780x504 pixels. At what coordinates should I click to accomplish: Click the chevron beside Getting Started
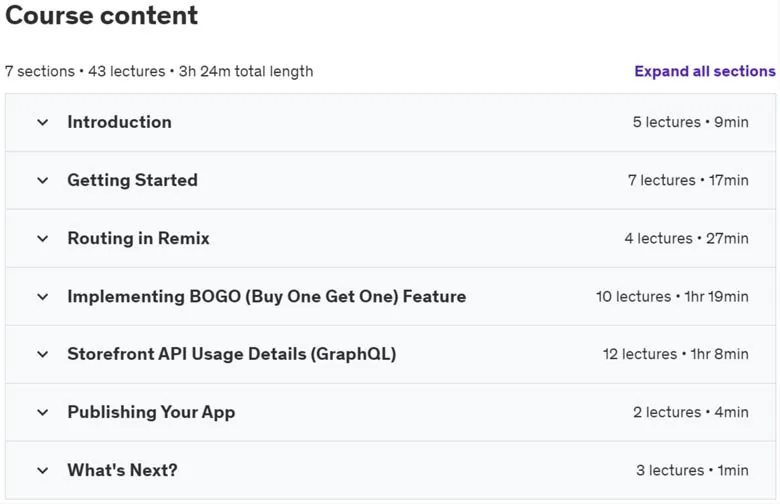(43, 181)
